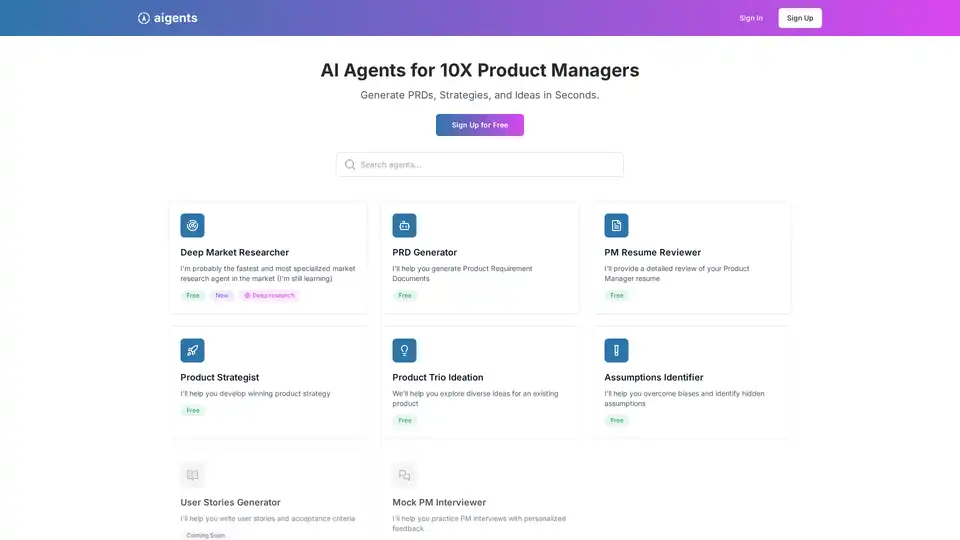The height and width of the screenshot is (540, 960).
Task: Select the Deep research tag badge
Action: tap(269, 296)
